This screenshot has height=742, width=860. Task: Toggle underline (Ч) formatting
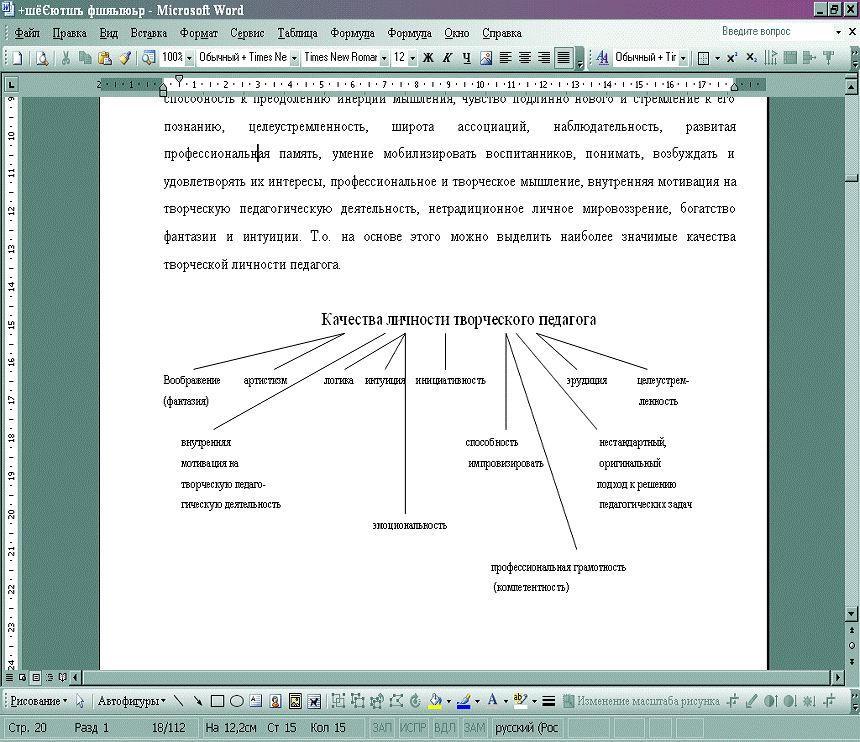click(466, 58)
